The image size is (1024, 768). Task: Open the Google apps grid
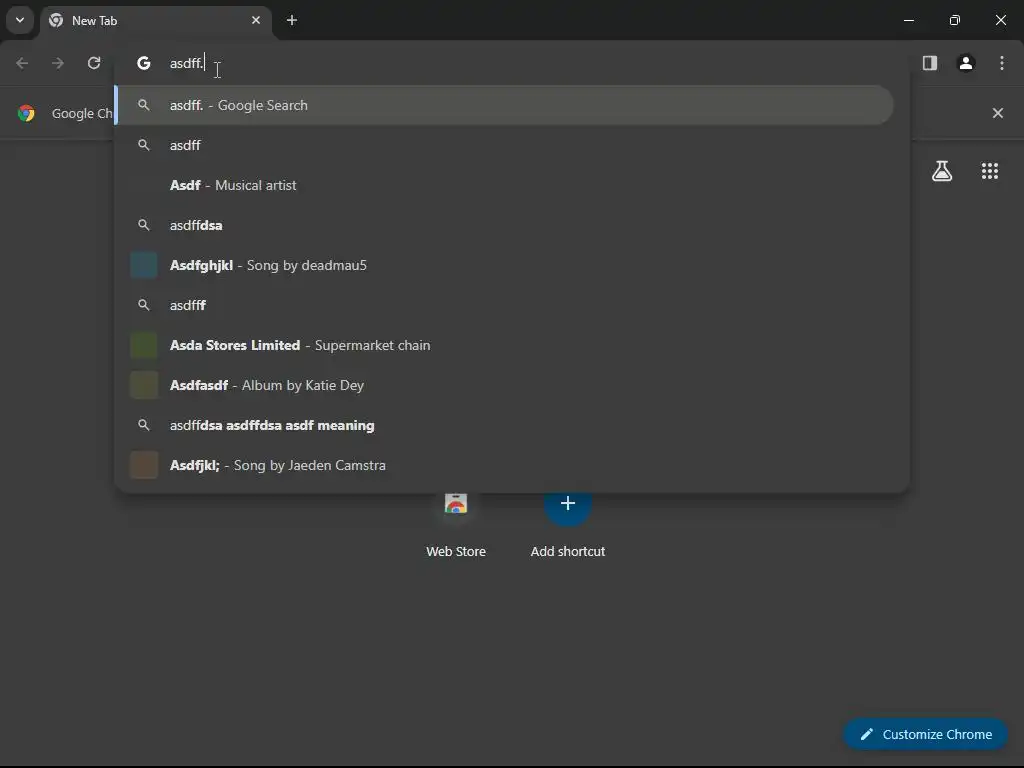point(990,171)
